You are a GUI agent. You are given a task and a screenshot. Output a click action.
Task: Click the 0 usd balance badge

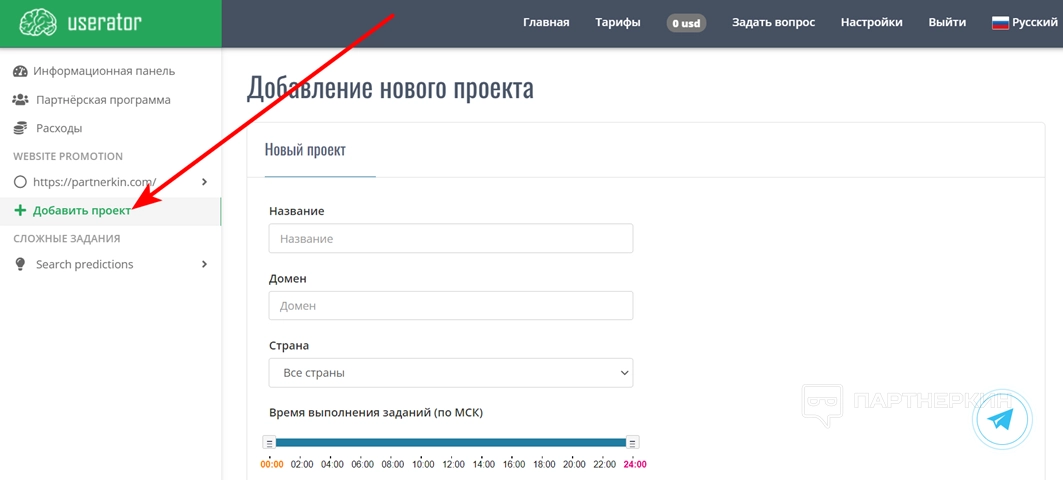tap(686, 23)
